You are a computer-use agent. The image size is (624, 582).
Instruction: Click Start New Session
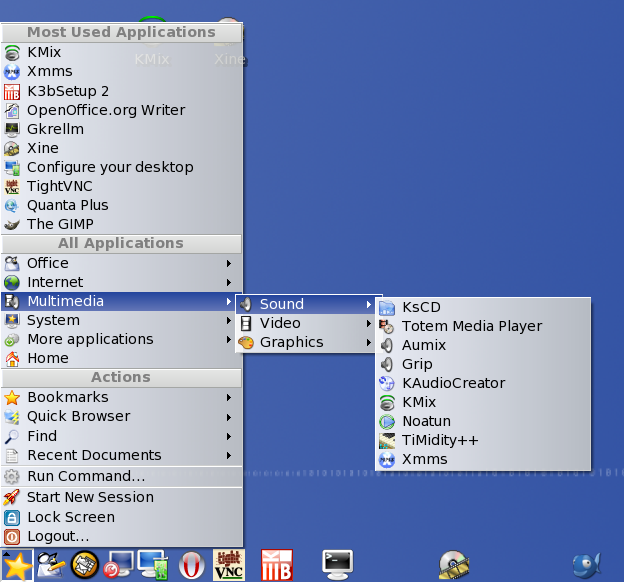[x=121, y=497]
